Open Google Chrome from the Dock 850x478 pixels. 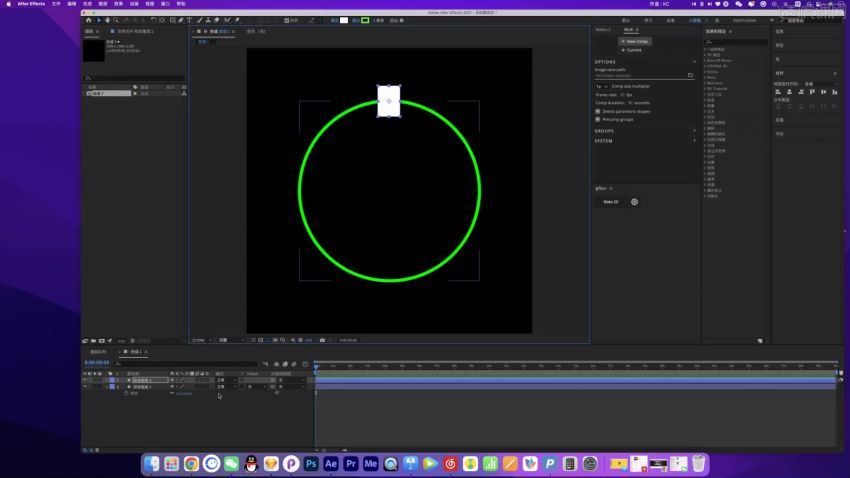[x=191, y=464]
